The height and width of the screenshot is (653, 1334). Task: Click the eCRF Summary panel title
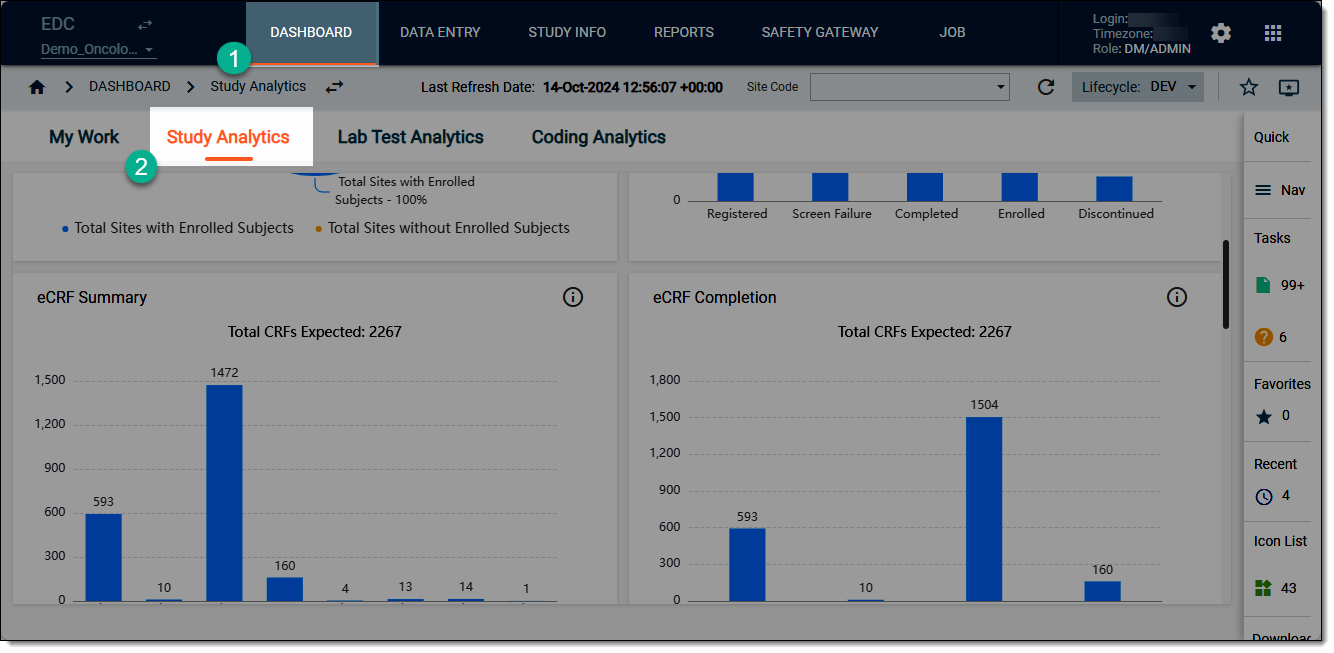92,297
